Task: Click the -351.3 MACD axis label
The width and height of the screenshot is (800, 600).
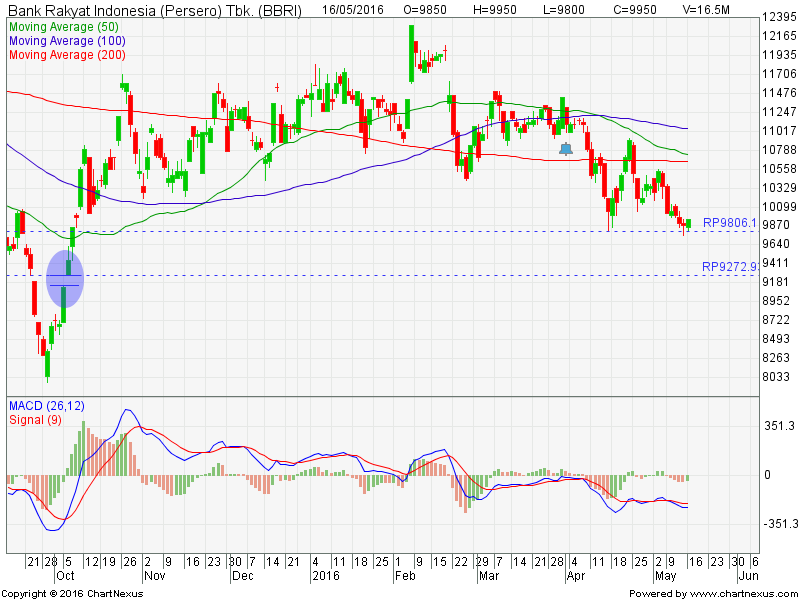Action: [779, 524]
